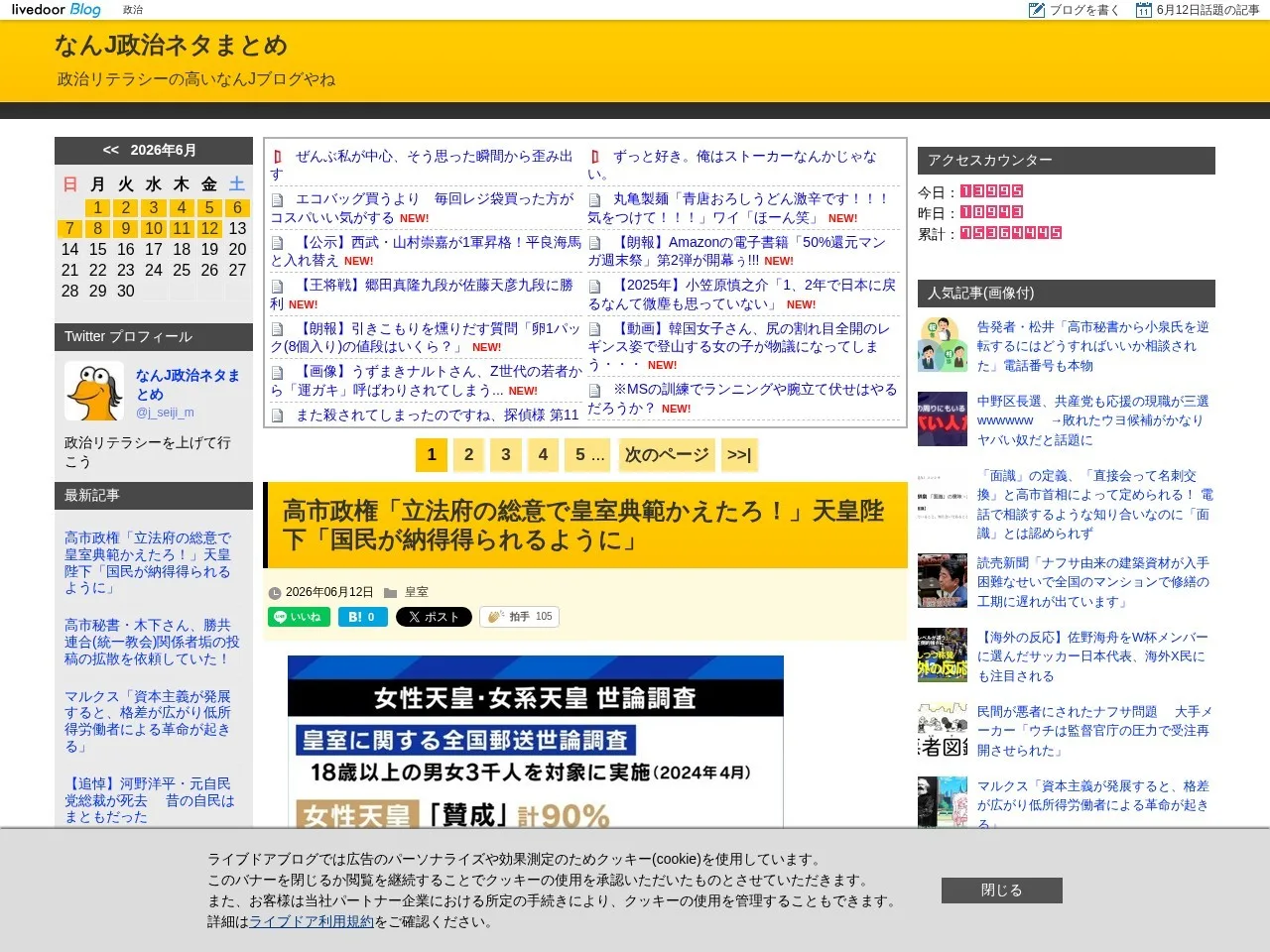
Task: Open popular article 中野区長選、共産党も応援
Action: click(1093, 420)
